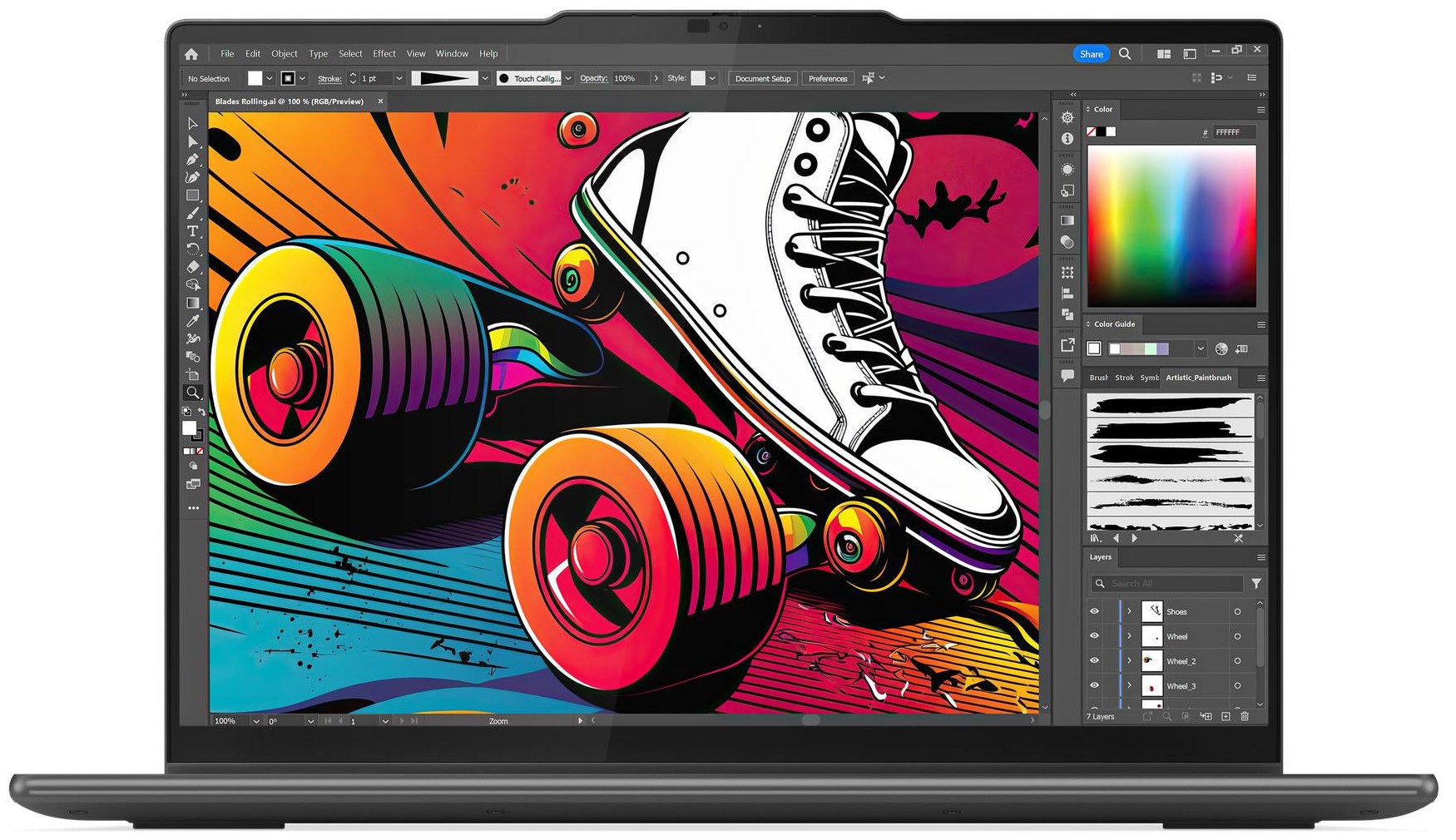
Task: Click the Layers panel filter icon
Action: tap(1256, 584)
